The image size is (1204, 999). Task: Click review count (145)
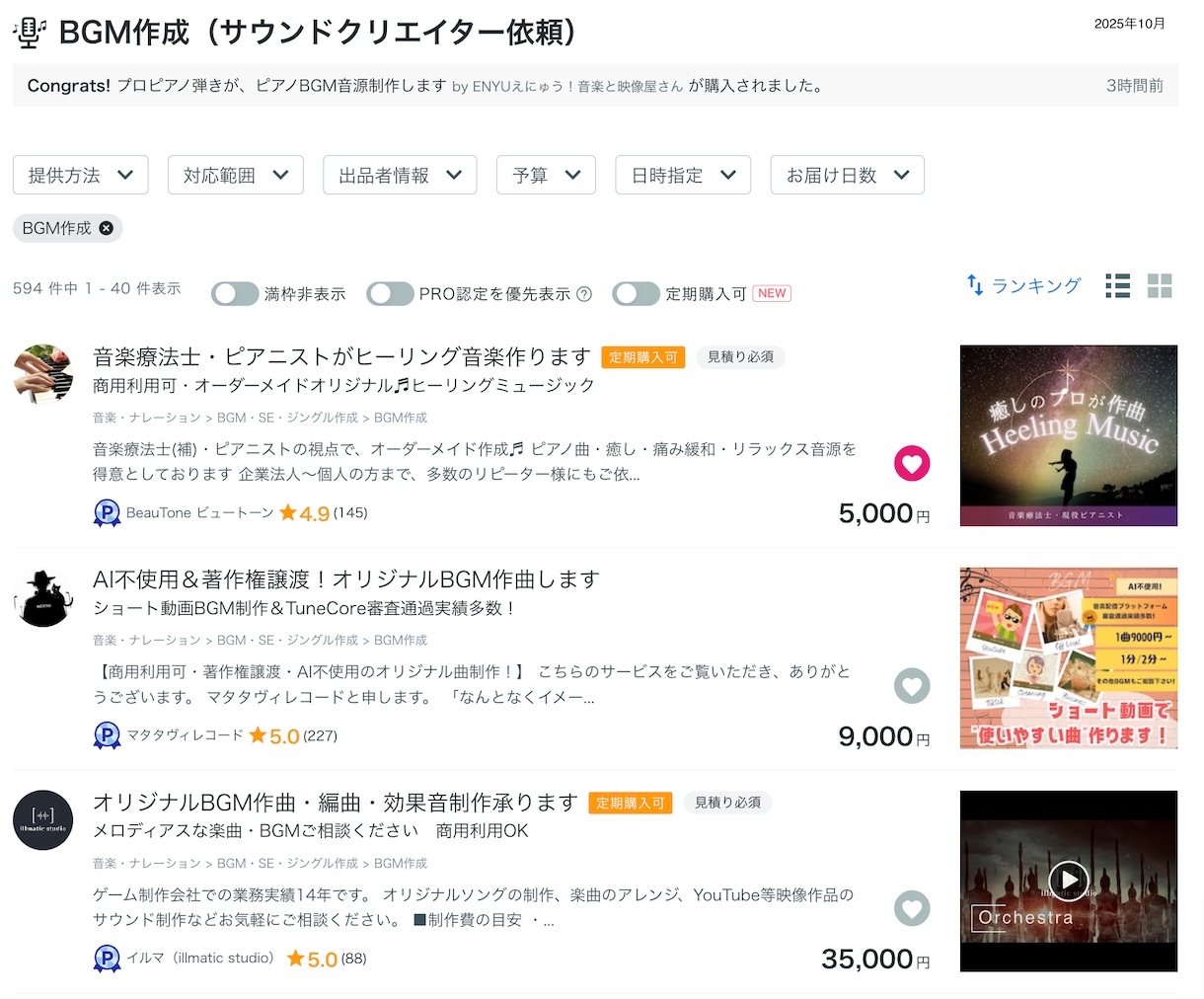350,513
